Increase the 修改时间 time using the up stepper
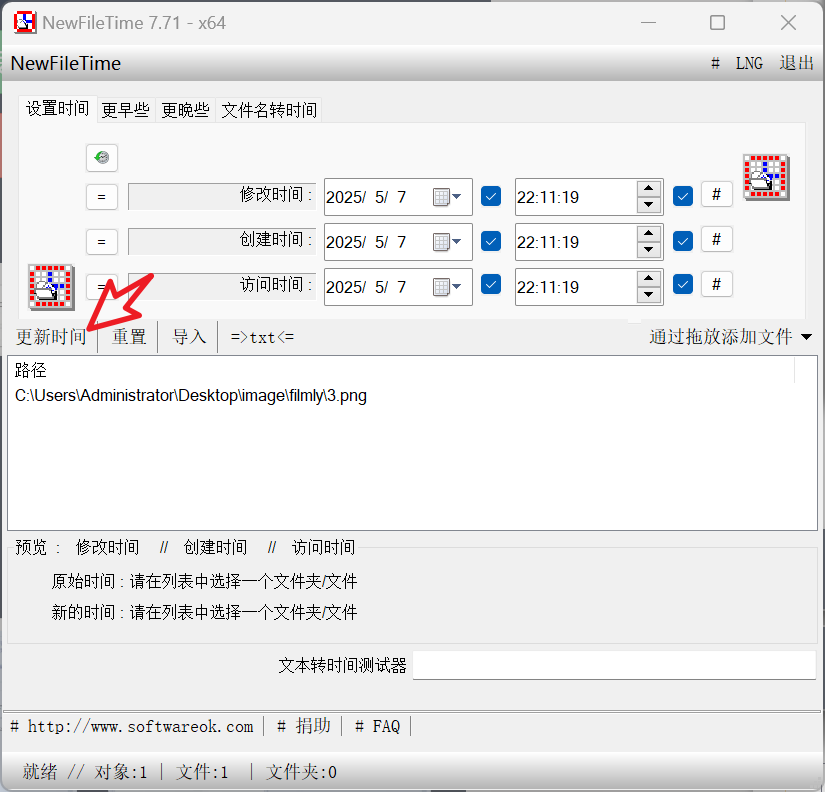 click(x=650, y=190)
